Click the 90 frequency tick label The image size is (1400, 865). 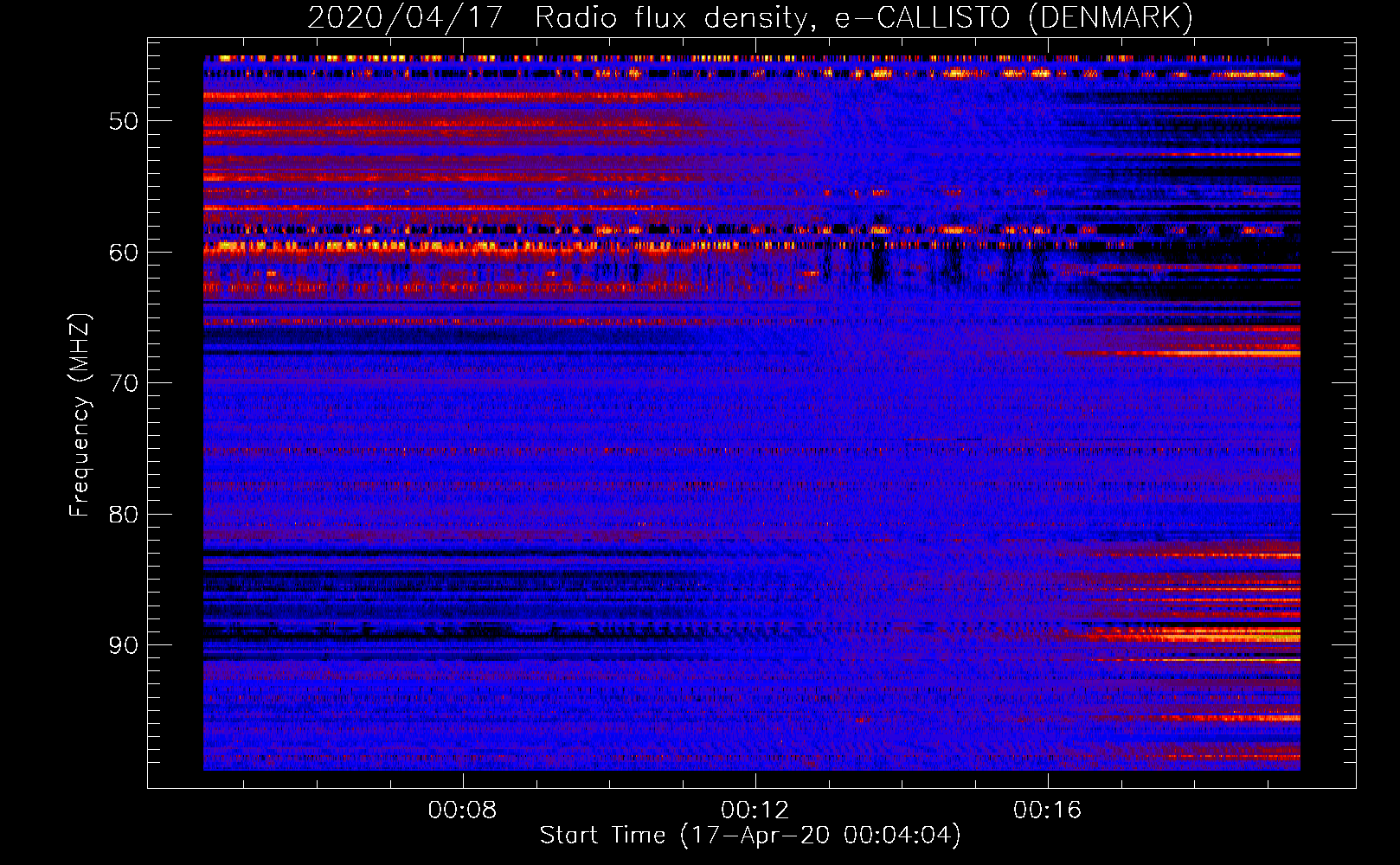coord(124,645)
